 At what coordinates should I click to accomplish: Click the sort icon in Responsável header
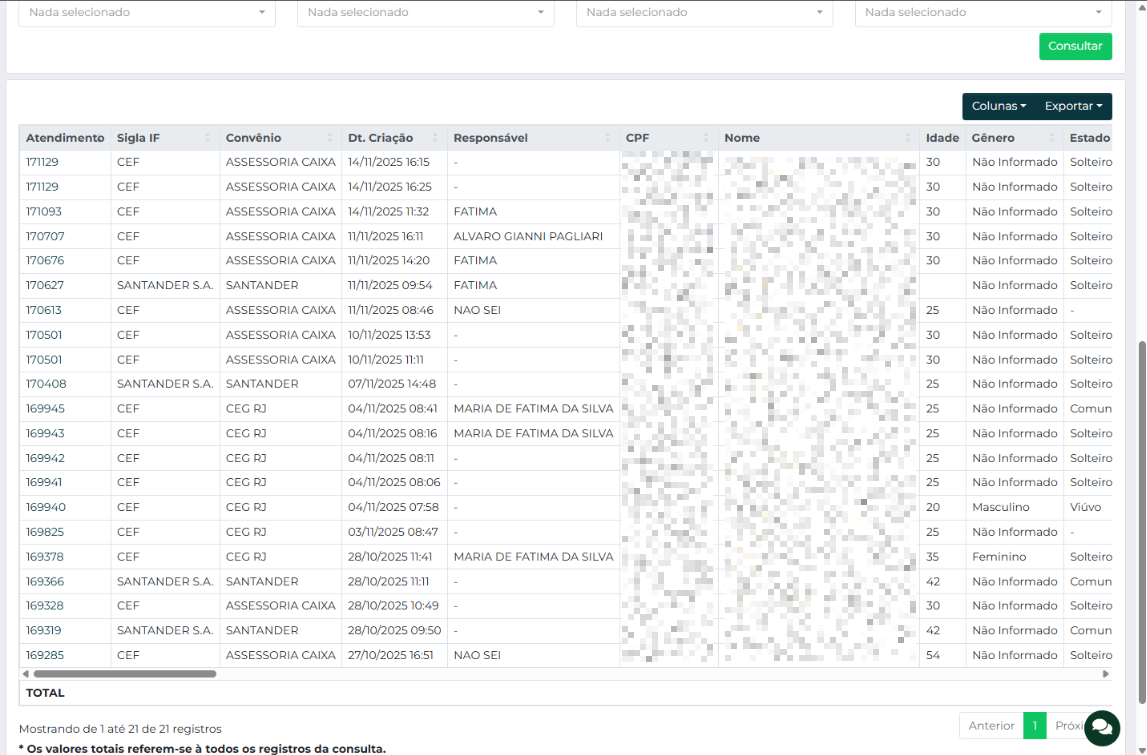point(607,138)
